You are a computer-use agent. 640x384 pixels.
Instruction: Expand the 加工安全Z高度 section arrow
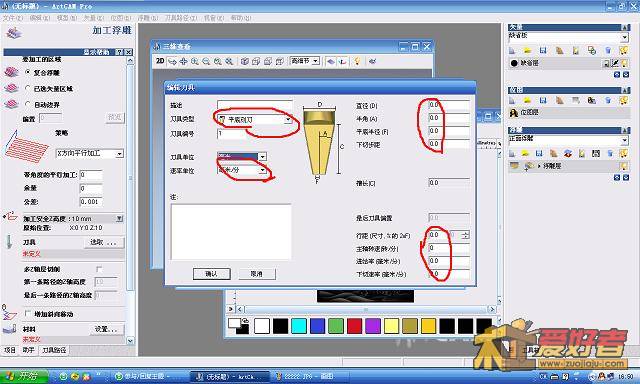tap(119, 219)
